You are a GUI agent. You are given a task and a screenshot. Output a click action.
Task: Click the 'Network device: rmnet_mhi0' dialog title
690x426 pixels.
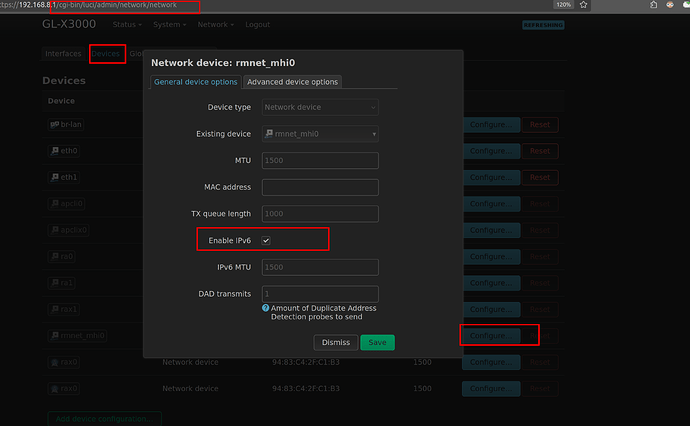pos(223,63)
